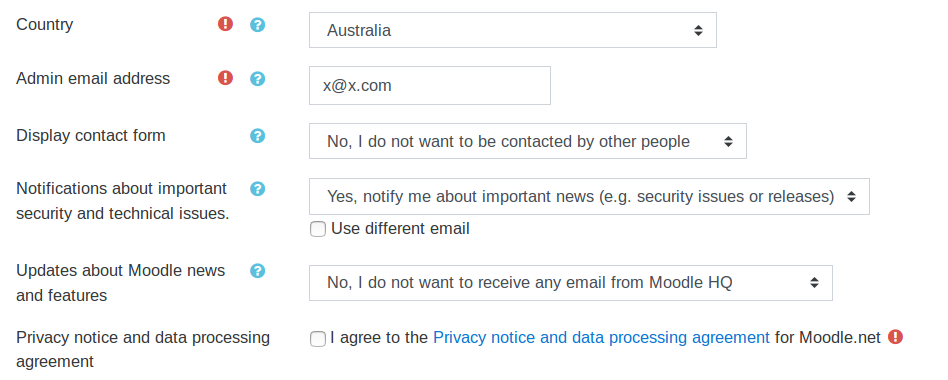
Task: Open help for Admin email address
Action: pyautogui.click(x=258, y=79)
